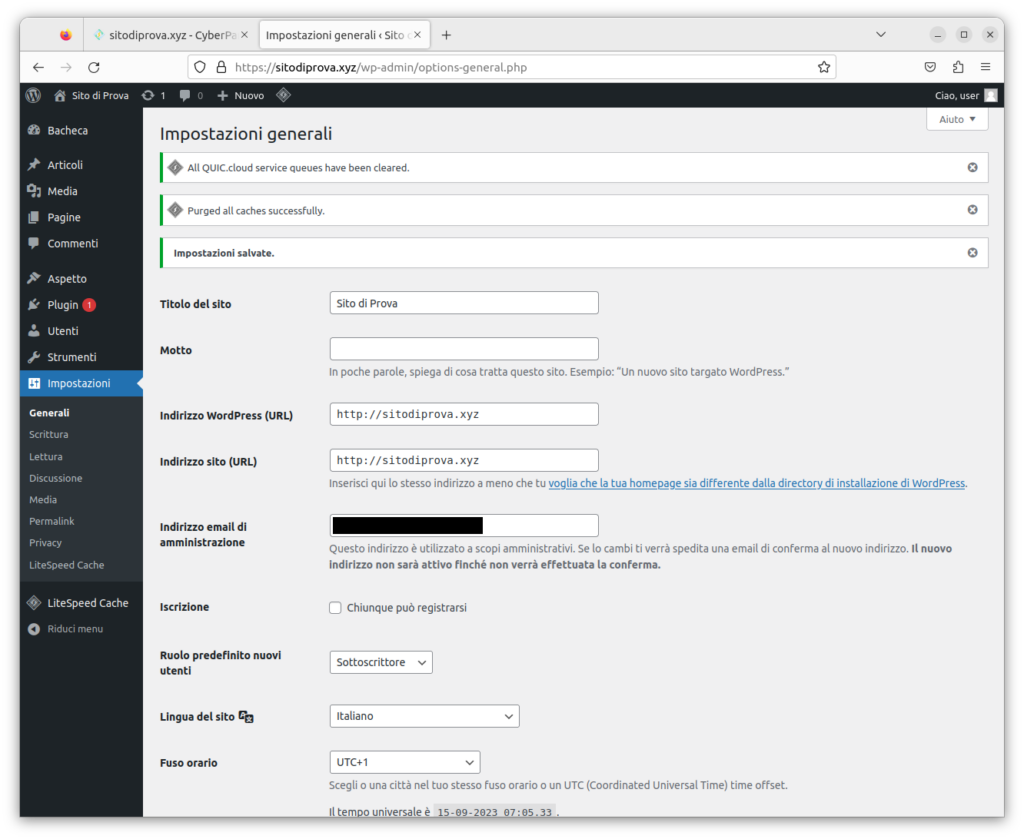Reload the current page

[94, 67]
